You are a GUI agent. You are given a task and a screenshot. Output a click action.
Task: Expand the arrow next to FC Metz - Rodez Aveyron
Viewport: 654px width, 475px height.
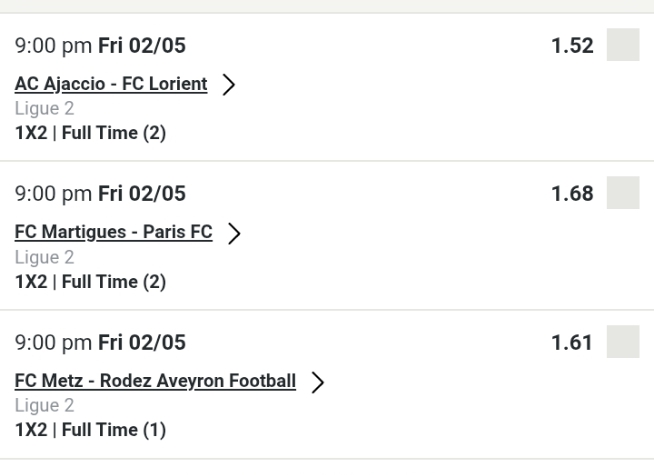(318, 381)
